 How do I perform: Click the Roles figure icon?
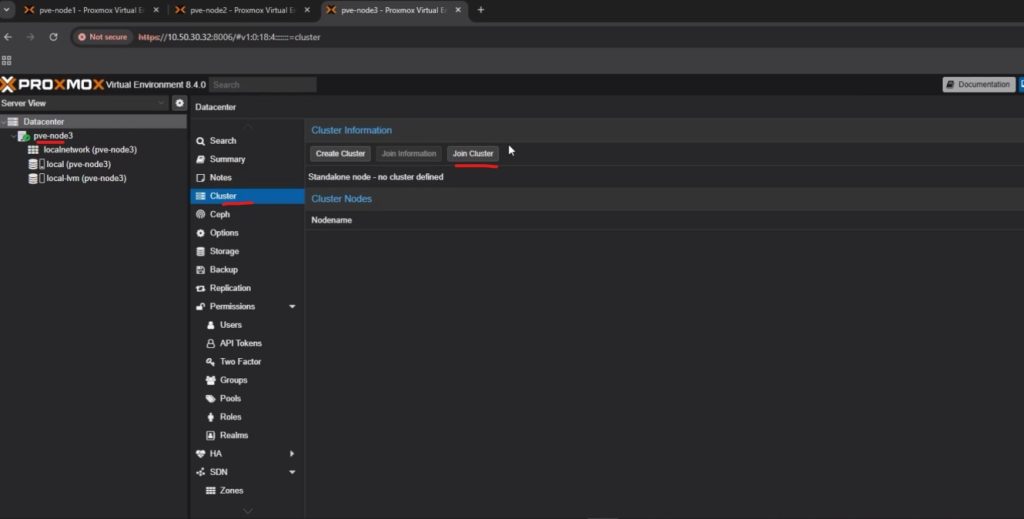[x=210, y=417]
